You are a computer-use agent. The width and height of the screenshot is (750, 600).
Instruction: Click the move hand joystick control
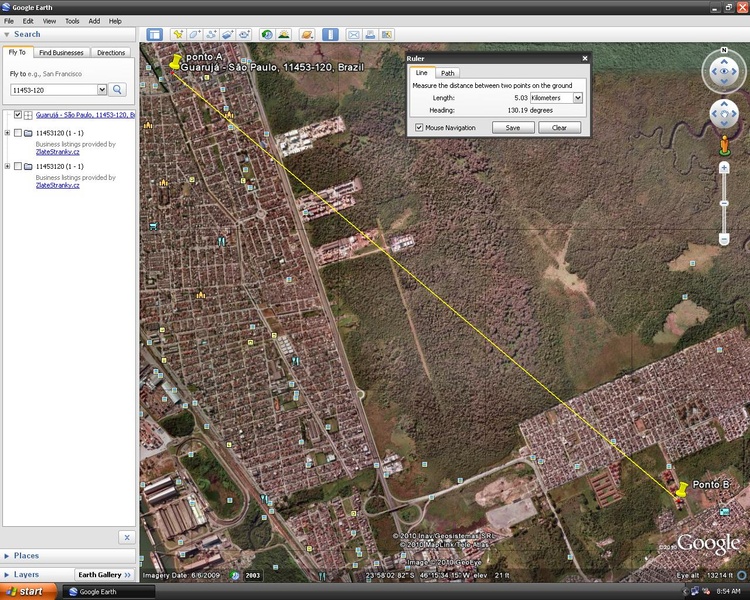point(724,114)
